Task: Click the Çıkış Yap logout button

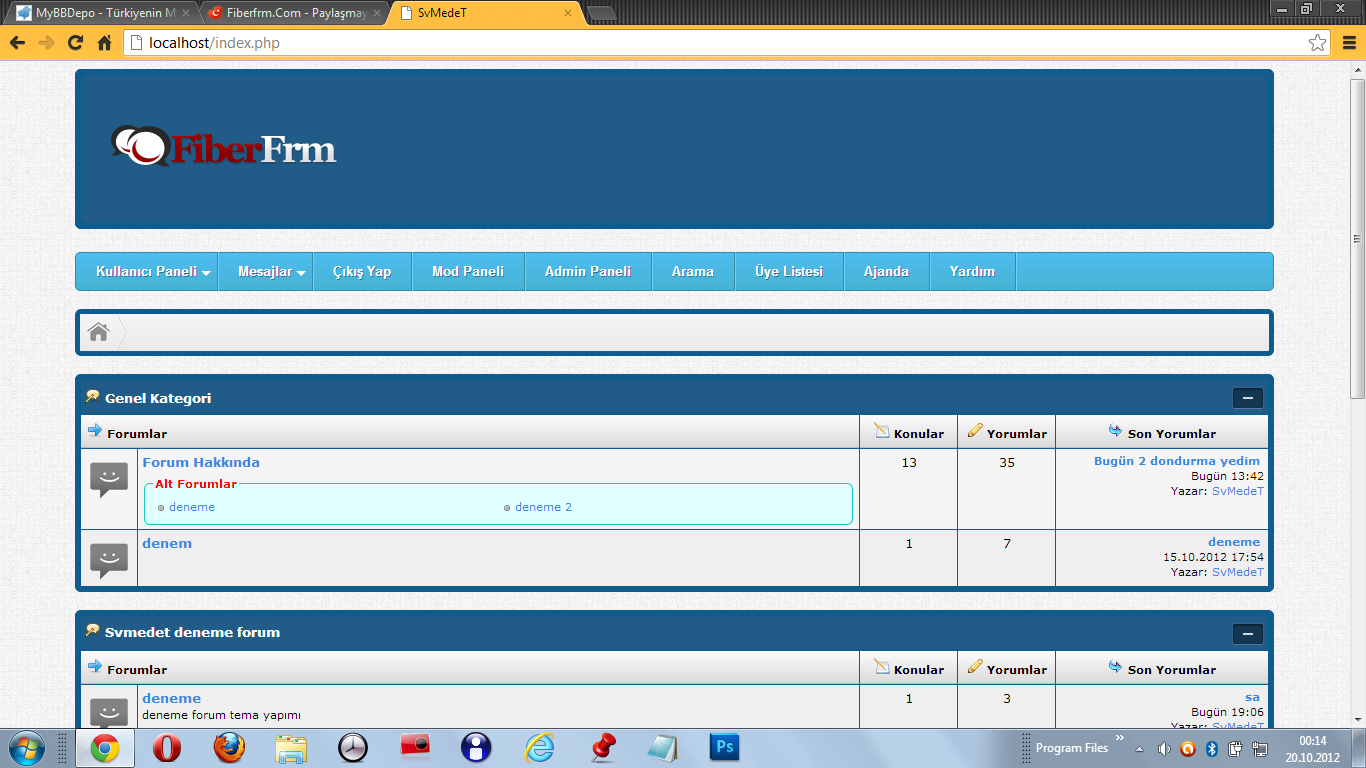Action: point(362,271)
